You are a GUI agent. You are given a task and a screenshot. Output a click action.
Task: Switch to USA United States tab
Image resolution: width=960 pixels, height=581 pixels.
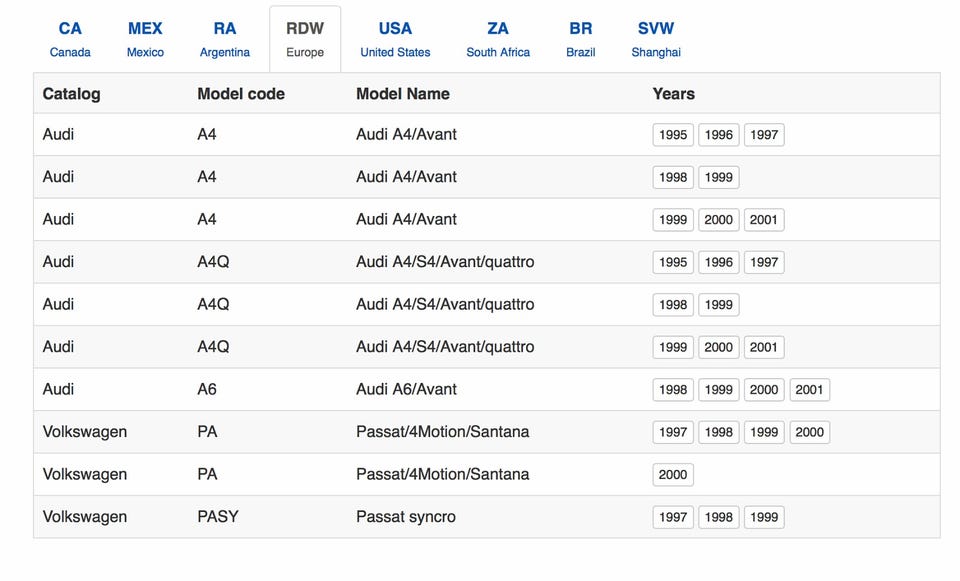tap(395, 39)
